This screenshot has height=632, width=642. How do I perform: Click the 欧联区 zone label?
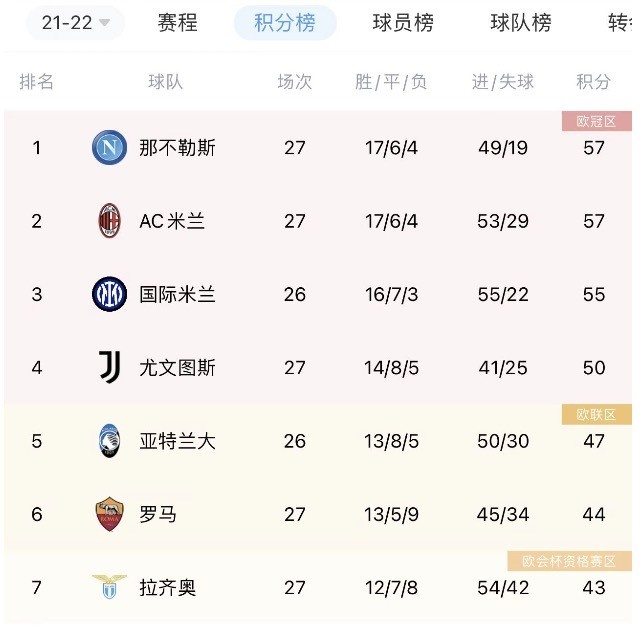(597, 414)
